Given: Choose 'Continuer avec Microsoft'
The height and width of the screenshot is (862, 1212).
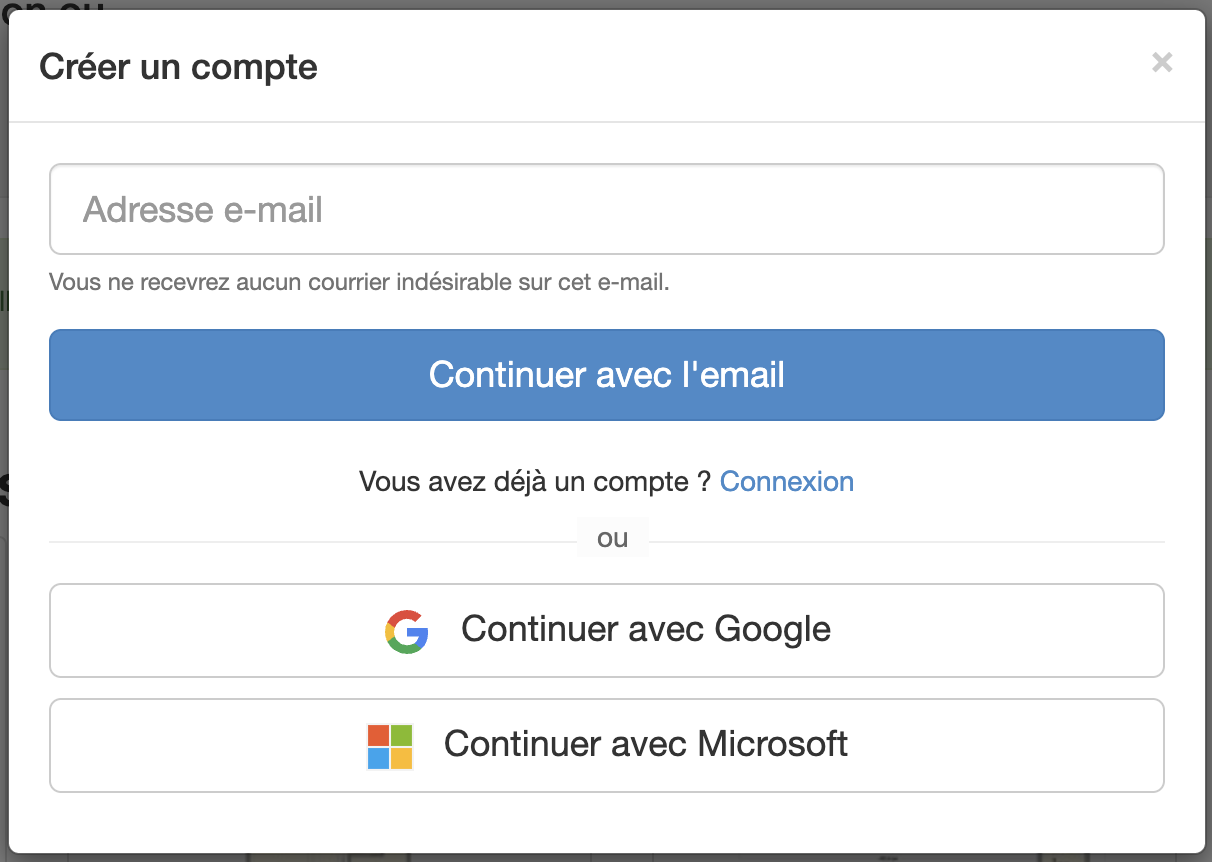Looking at the screenshot, I should [x=606, y=745].
